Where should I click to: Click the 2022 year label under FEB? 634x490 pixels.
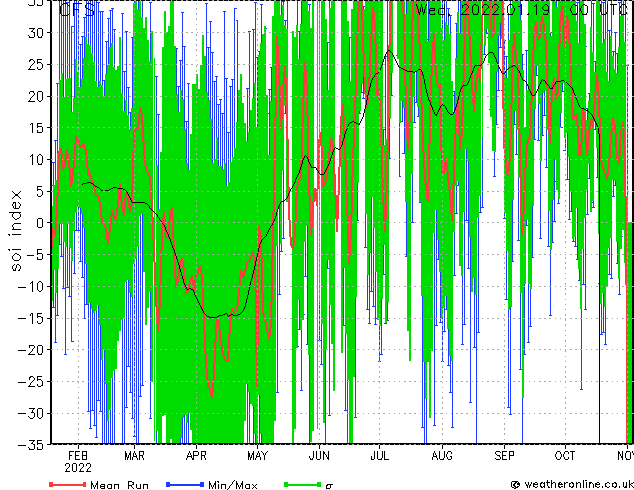[78, 468]
